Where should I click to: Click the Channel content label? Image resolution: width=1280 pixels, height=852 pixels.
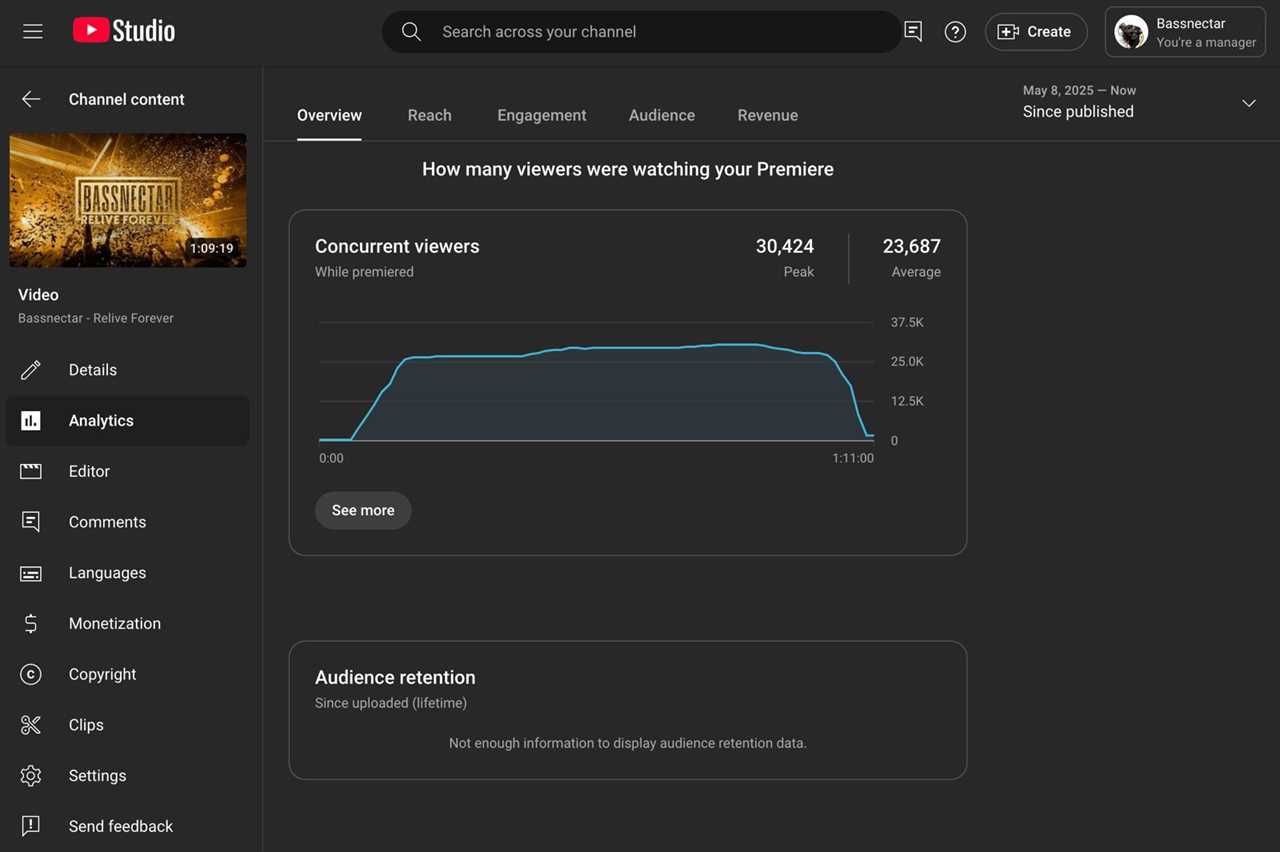tap(127, 99)
